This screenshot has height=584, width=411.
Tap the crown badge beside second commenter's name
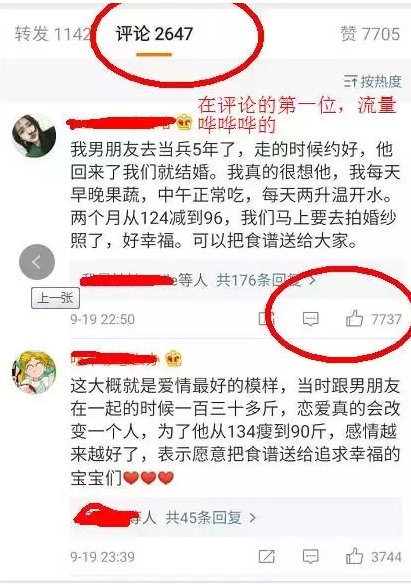(173, 359)
